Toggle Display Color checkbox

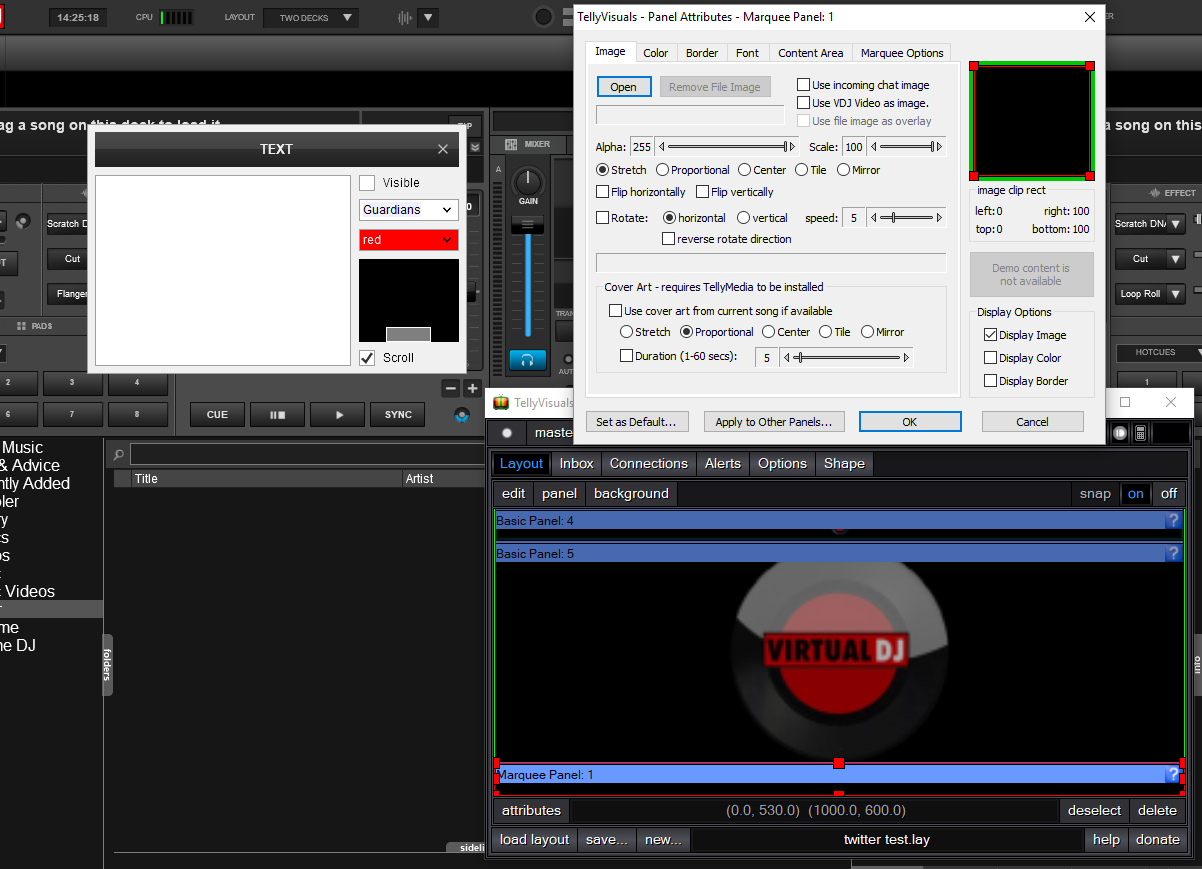pos(990,358)
